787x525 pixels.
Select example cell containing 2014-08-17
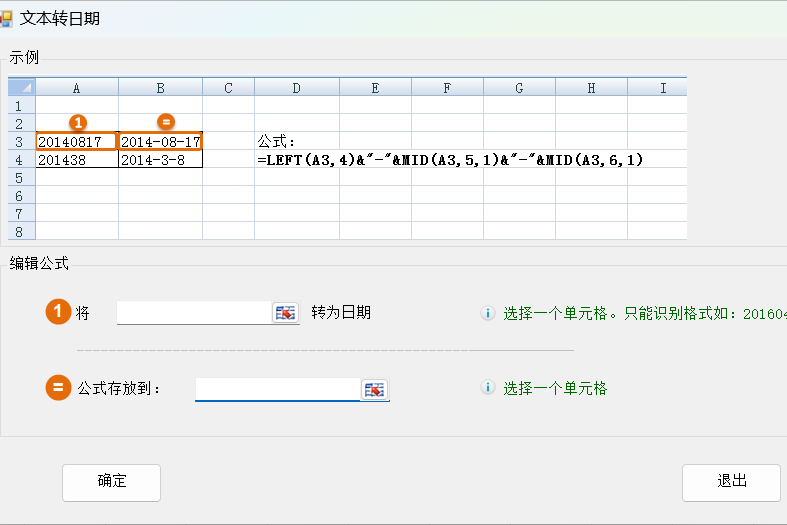coord(160,142)
